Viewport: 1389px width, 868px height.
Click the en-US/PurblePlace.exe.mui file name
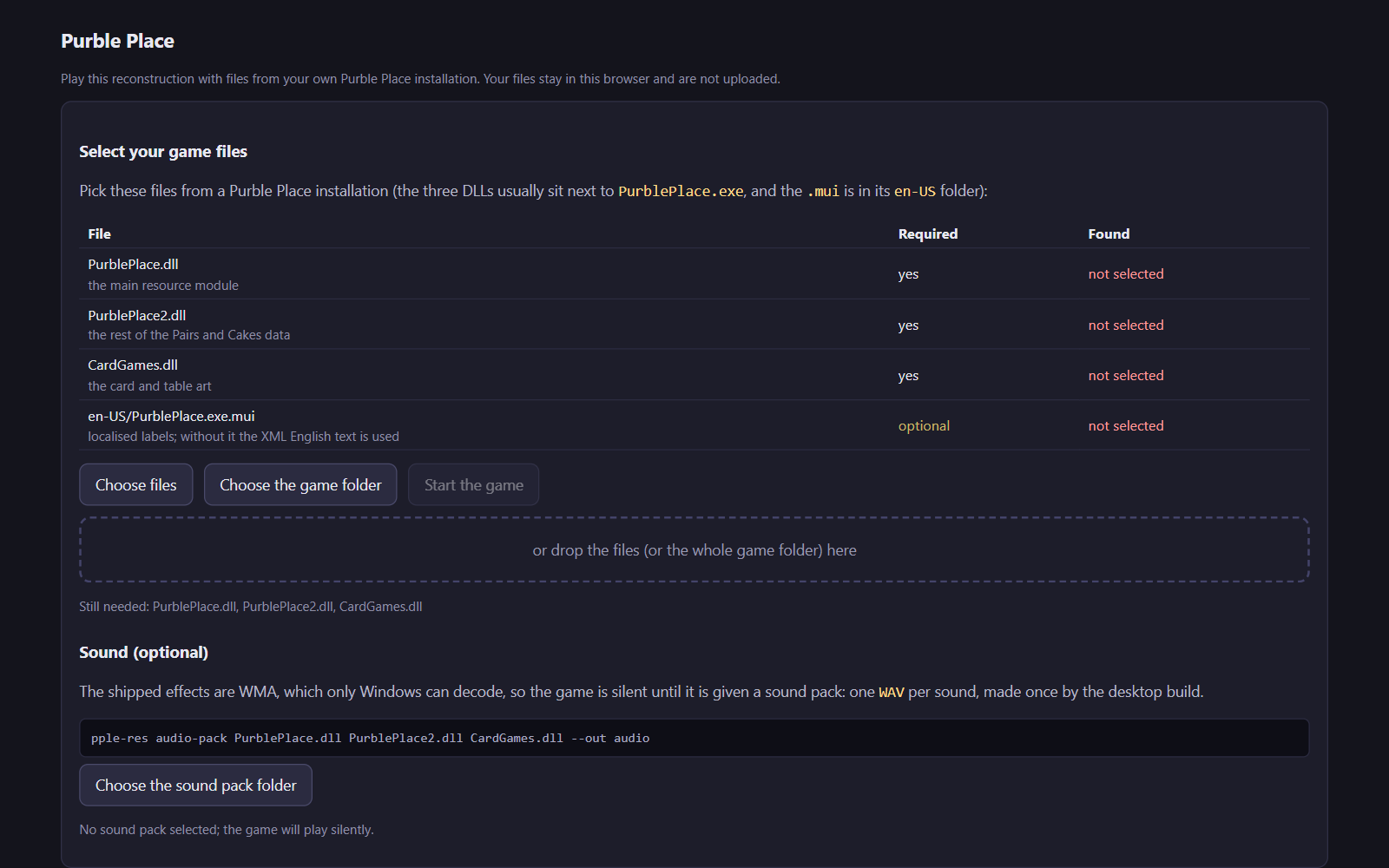(x=171, y=416)
